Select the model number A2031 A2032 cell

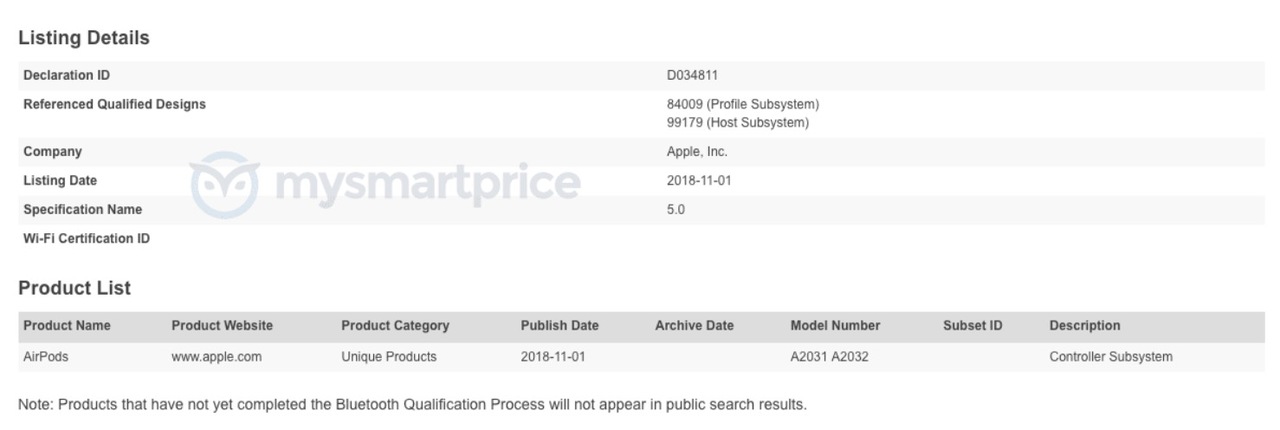(x=829, y=356)
